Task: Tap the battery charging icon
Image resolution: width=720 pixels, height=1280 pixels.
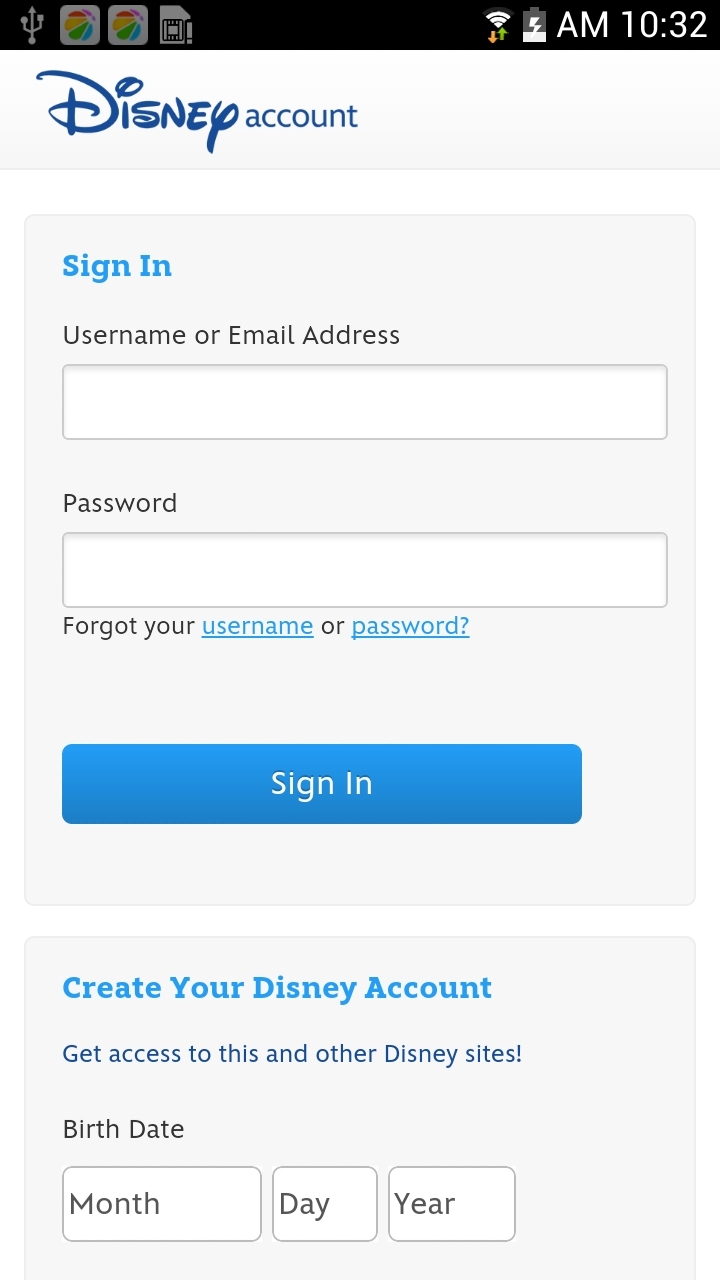Action: (x=535, y=25)
